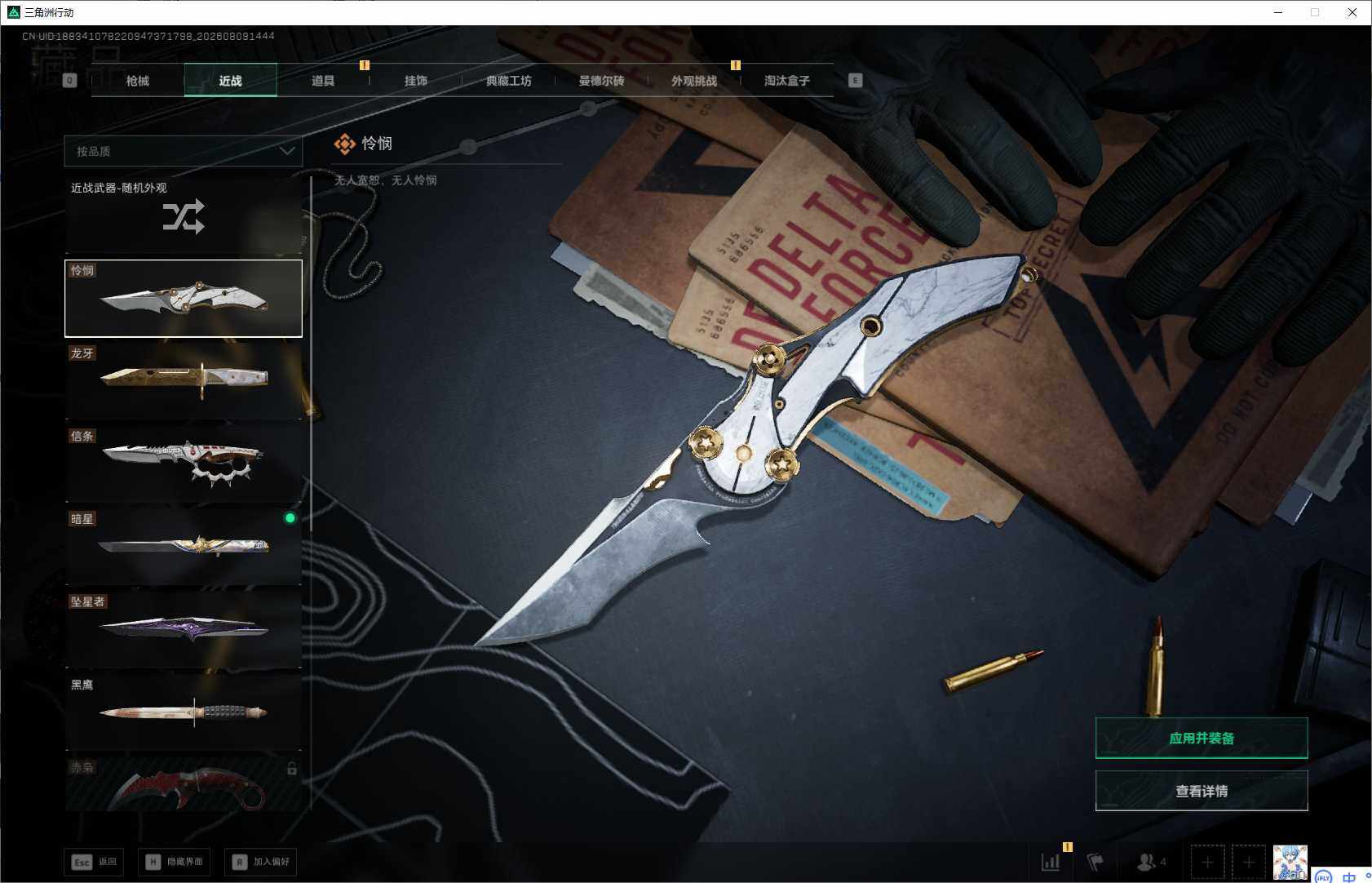Image resolution: width=1372 pixels, height=883 pixels.
Task: Switch to the 曼德尔砖 tab
Action: [x=602, y=81]
